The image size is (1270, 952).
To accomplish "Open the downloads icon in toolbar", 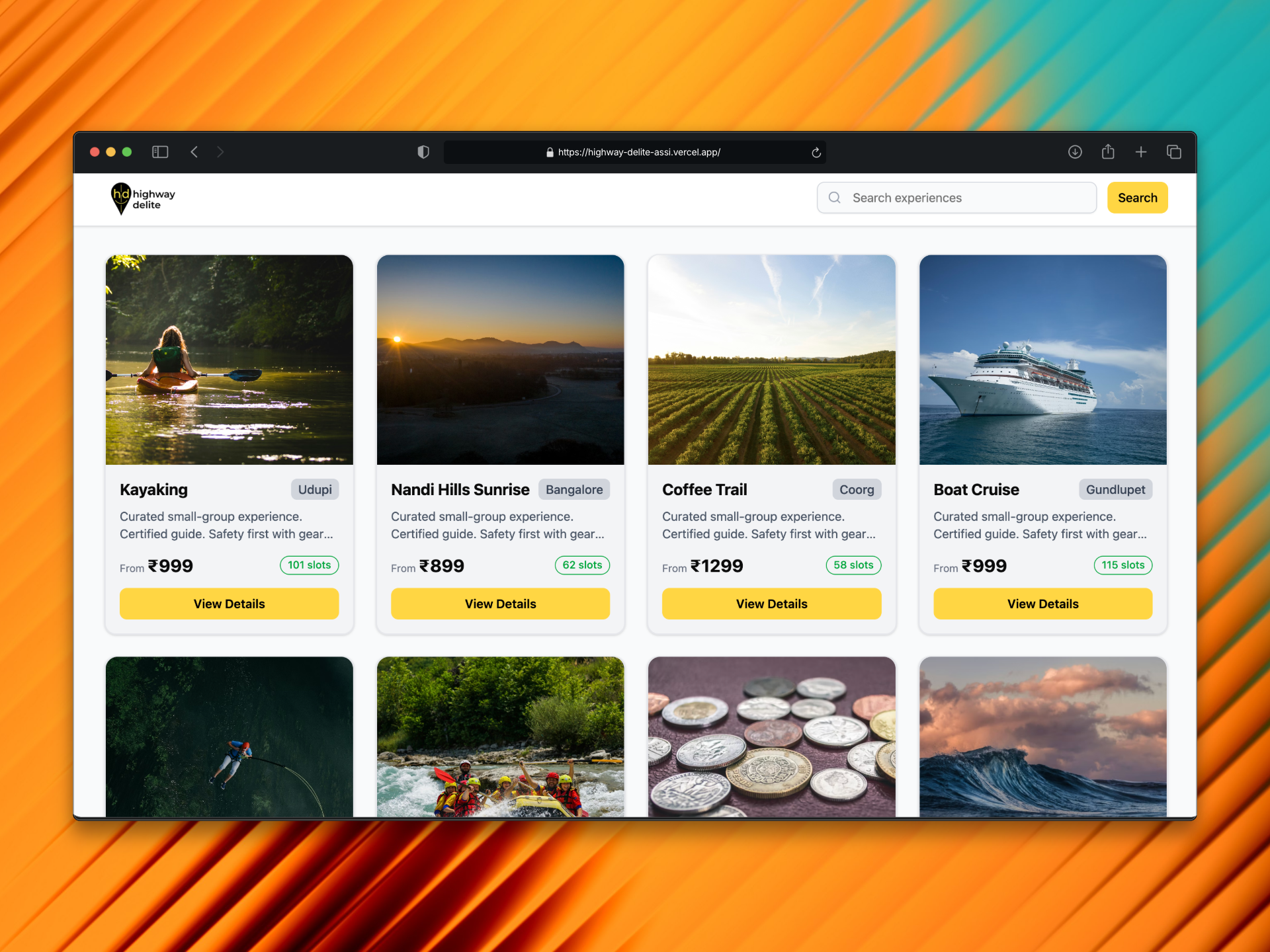I will tap(1075, 152).
